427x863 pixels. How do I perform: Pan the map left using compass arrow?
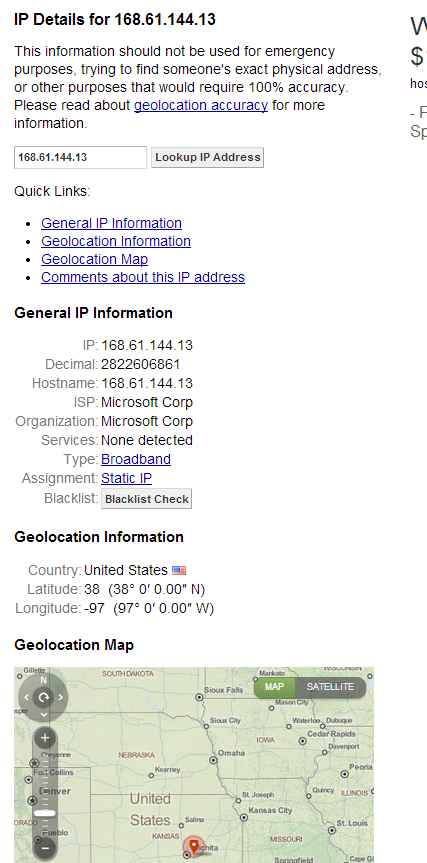(26, 697)
